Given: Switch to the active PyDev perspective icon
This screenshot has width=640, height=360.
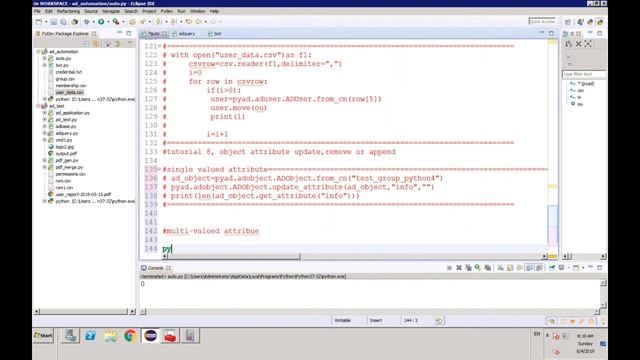Looking at the screenshot, I should coord(600,22).
